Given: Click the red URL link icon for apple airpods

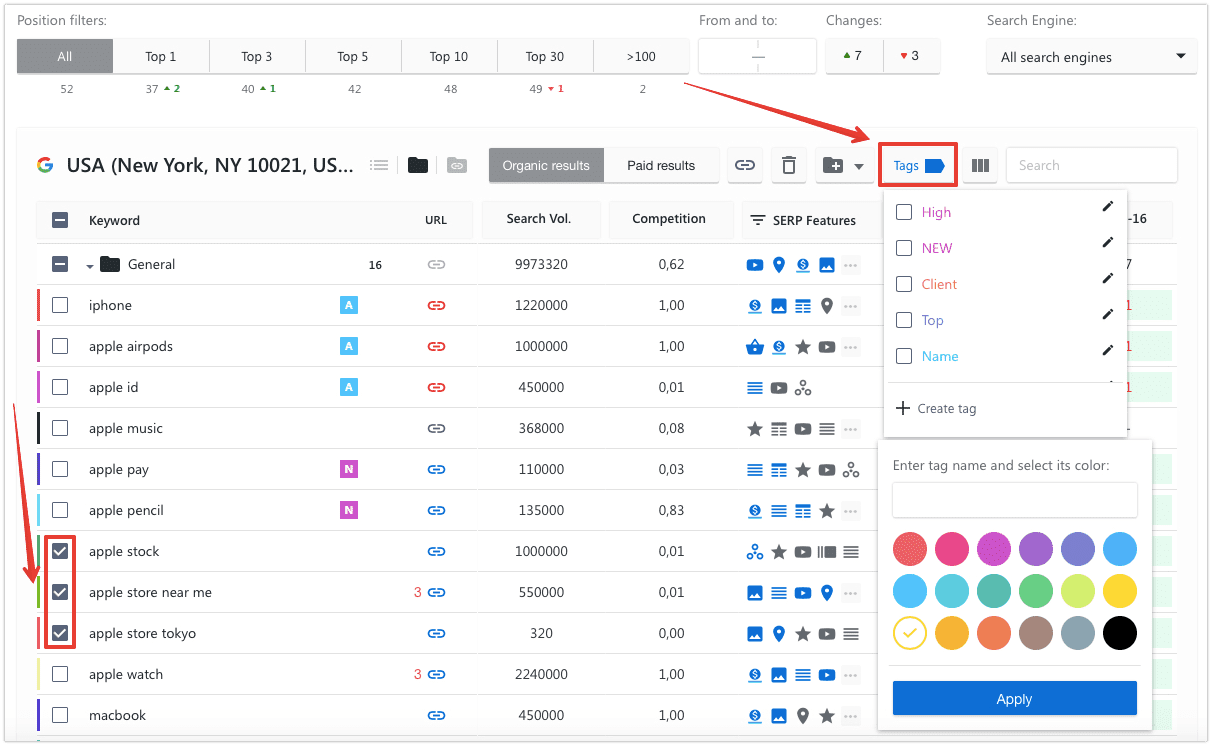Looking at the screenshot, I should [x=436, y=346].
